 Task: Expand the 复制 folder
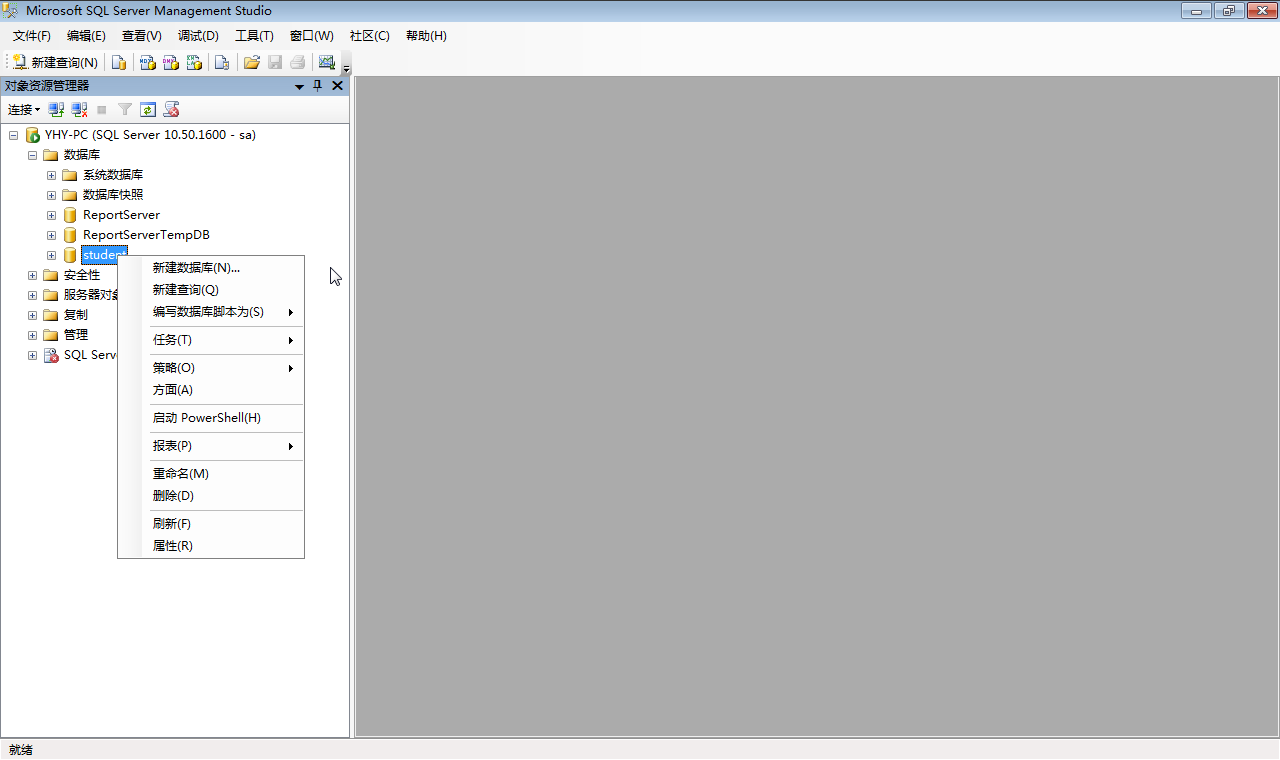(x=32, y=315)
